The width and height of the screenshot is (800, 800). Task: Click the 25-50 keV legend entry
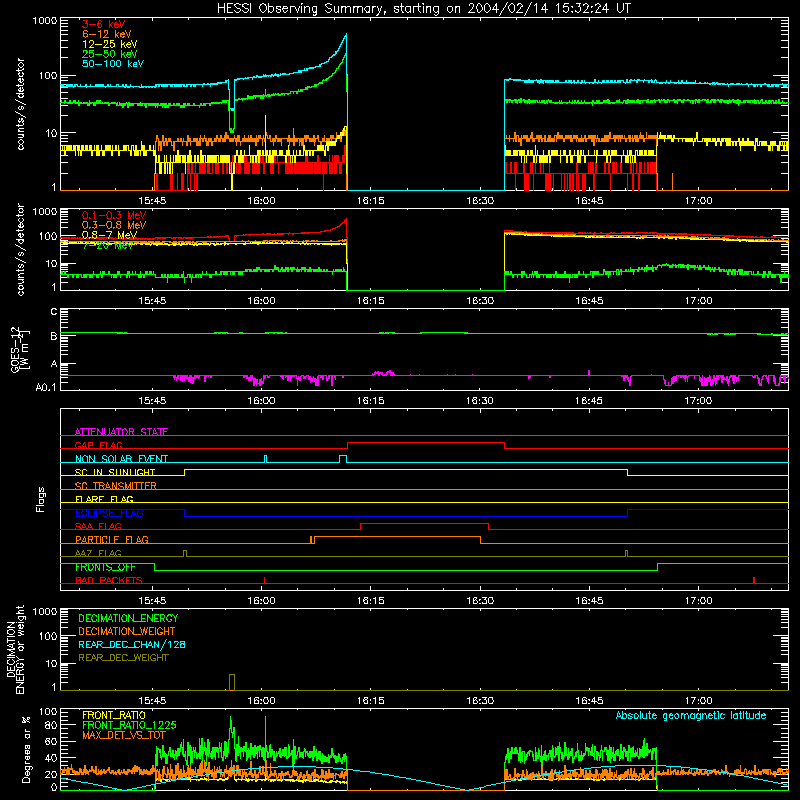click(110, 54)
